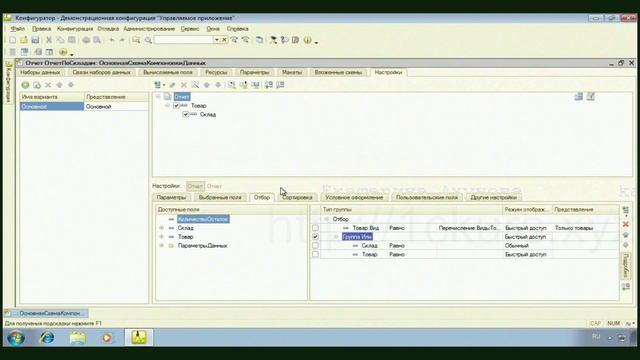The width and height of the screenshot is (640, 360).
Task: Uncheck the Группа Или filter checkbox
Action: 315,237
